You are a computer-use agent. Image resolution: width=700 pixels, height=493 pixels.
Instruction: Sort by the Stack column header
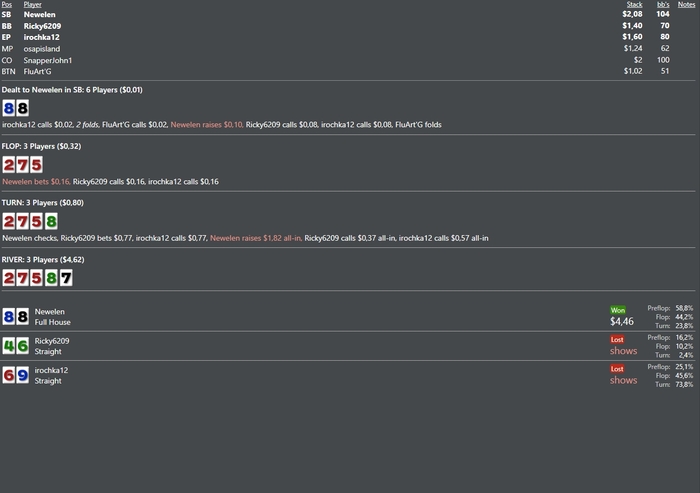(x=634, y=4)
